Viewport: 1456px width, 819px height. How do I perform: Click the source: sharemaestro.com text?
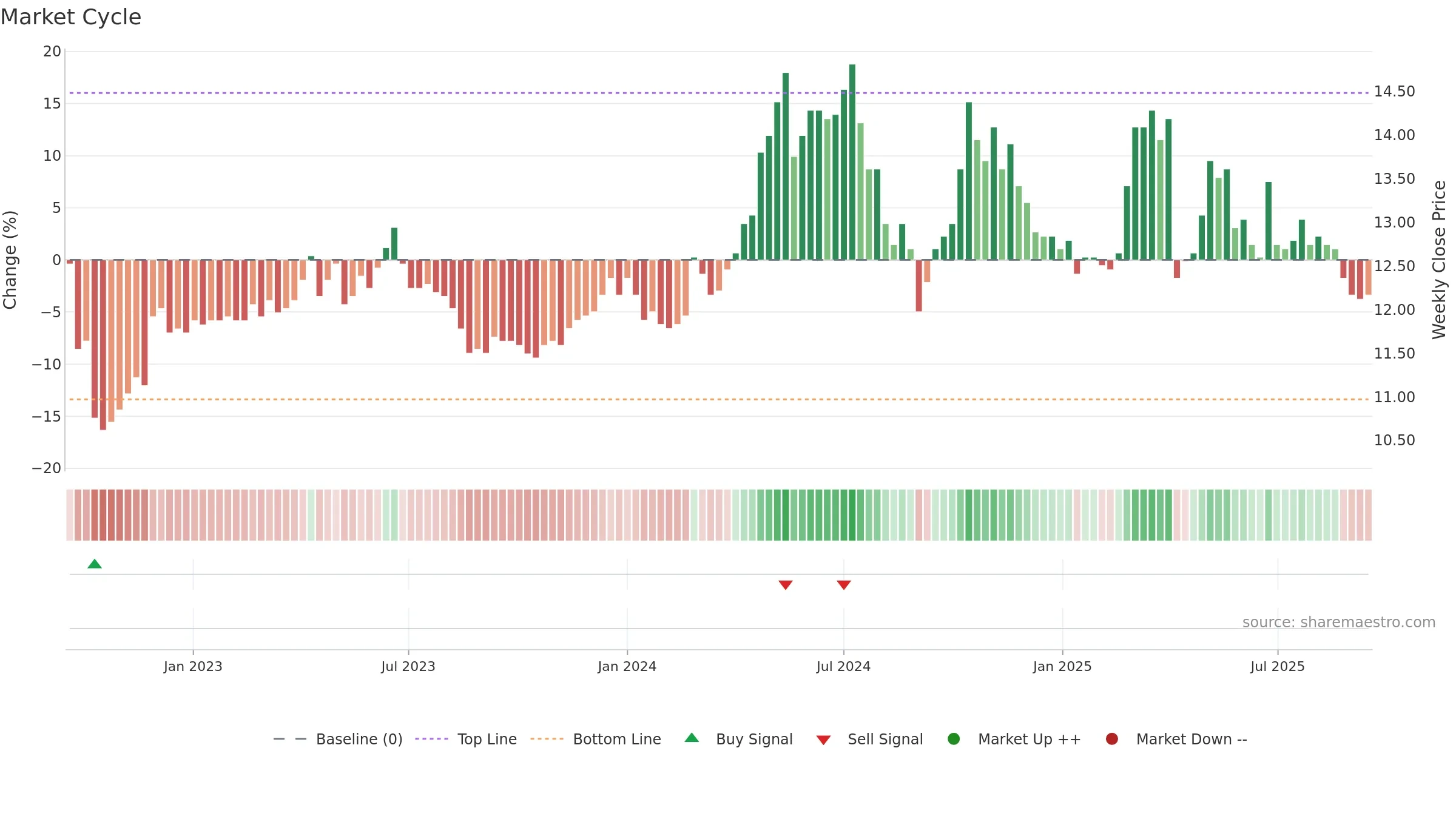(1339, 622)
